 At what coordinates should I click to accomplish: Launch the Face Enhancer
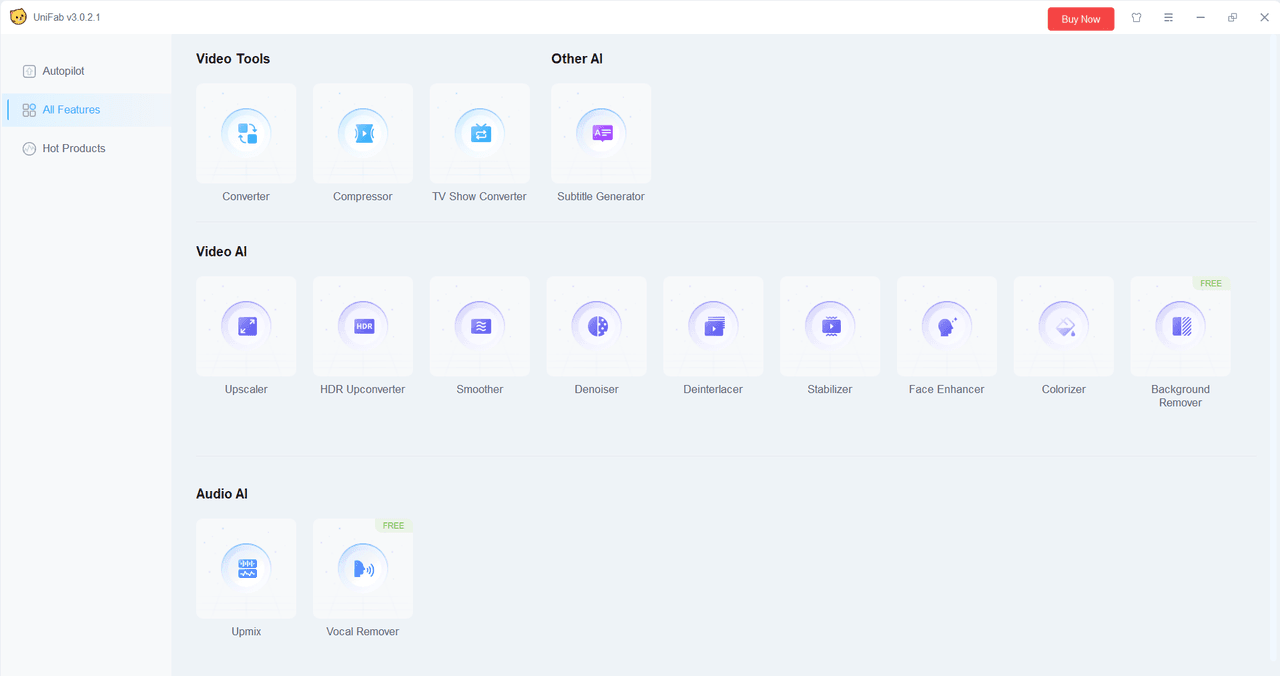(x=947, y=326)
